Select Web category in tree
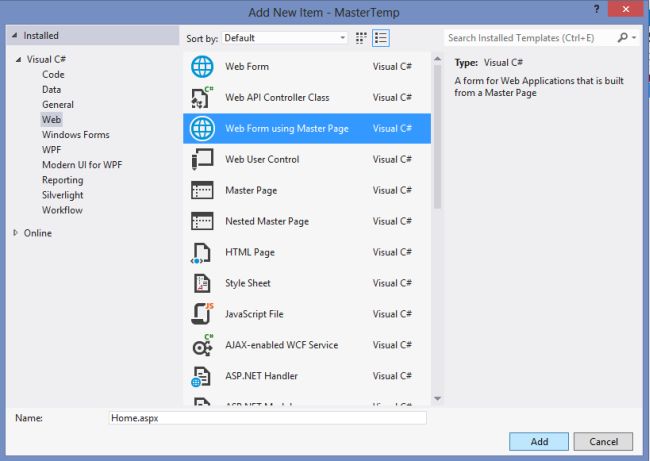The height and width of the screenshot is (461, 650). [x=51, y=119]
